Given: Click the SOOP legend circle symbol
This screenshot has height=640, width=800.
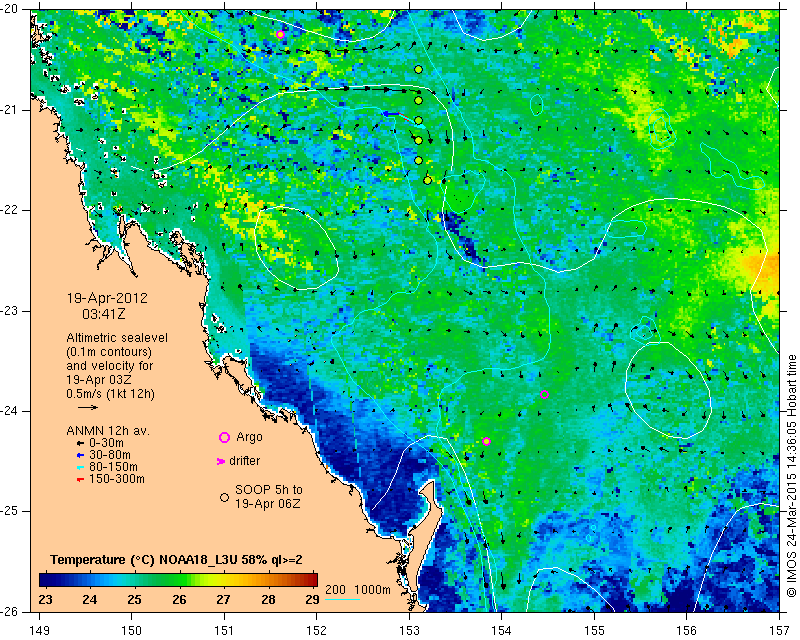Looking at the screenshot, I should click(x=224, y=497).
